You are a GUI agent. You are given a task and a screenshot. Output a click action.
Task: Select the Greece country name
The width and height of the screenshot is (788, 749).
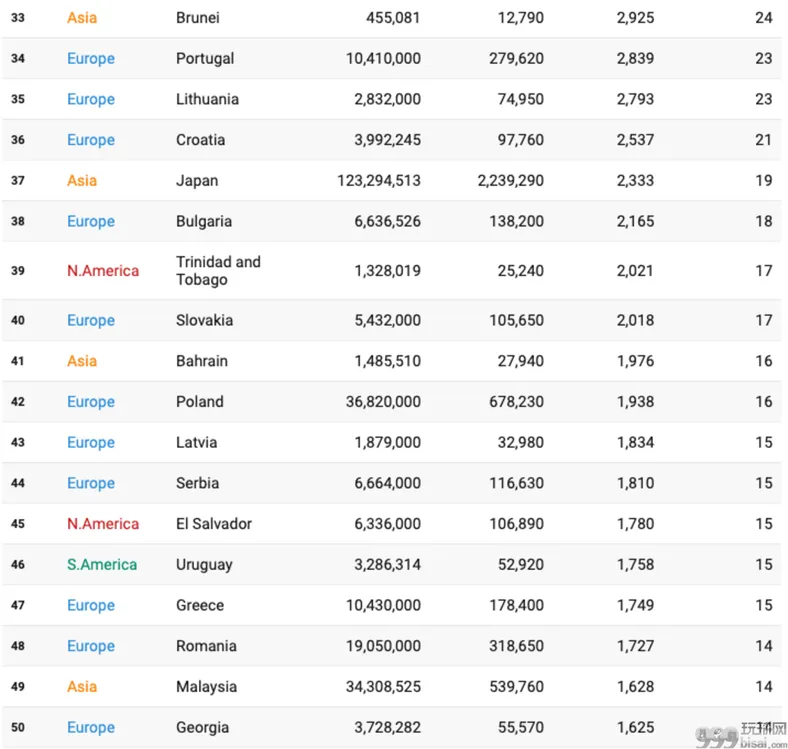200,605
